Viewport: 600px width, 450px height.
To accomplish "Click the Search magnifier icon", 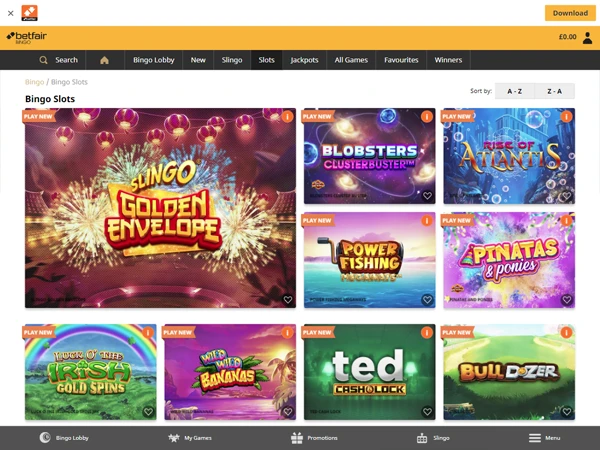I will pos(44,60).
